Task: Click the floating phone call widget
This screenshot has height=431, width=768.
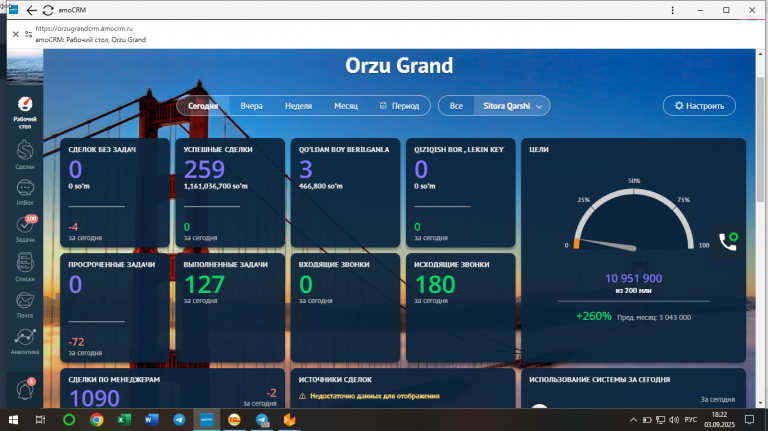Action: pos(727,241)
